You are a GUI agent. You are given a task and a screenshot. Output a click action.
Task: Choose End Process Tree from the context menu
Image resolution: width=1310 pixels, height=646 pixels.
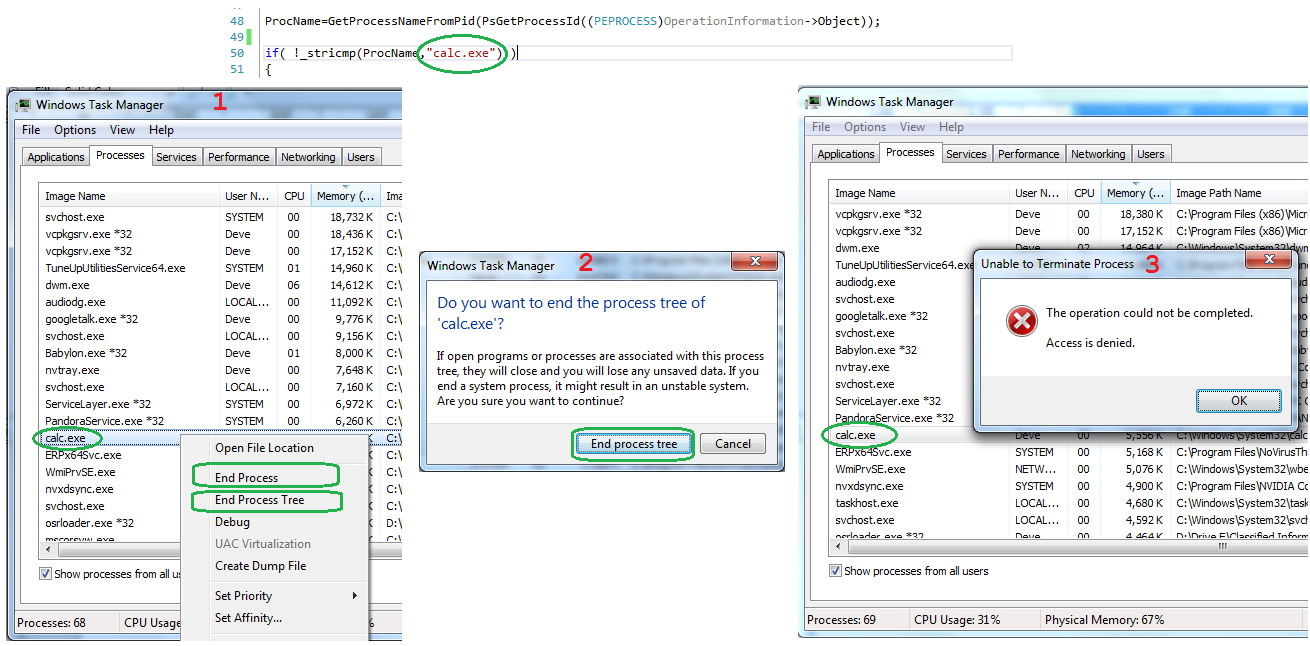(259, 500)
